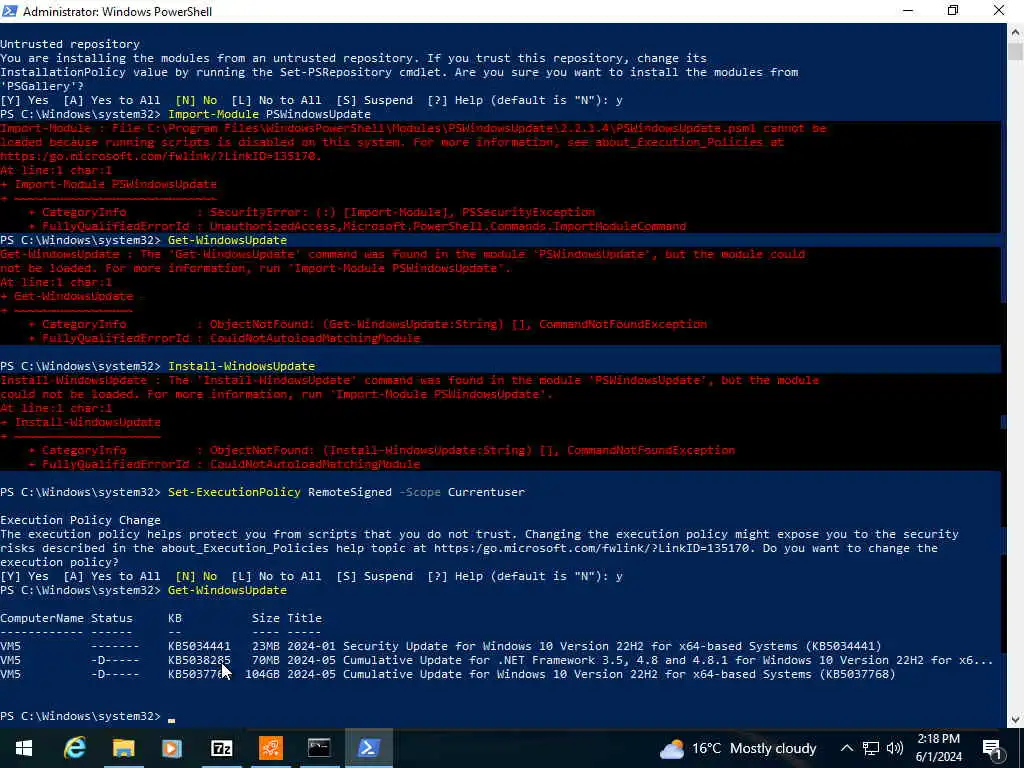Click the 'Untrusted repository' heading

pyautogui.click(x=70, y=44)
